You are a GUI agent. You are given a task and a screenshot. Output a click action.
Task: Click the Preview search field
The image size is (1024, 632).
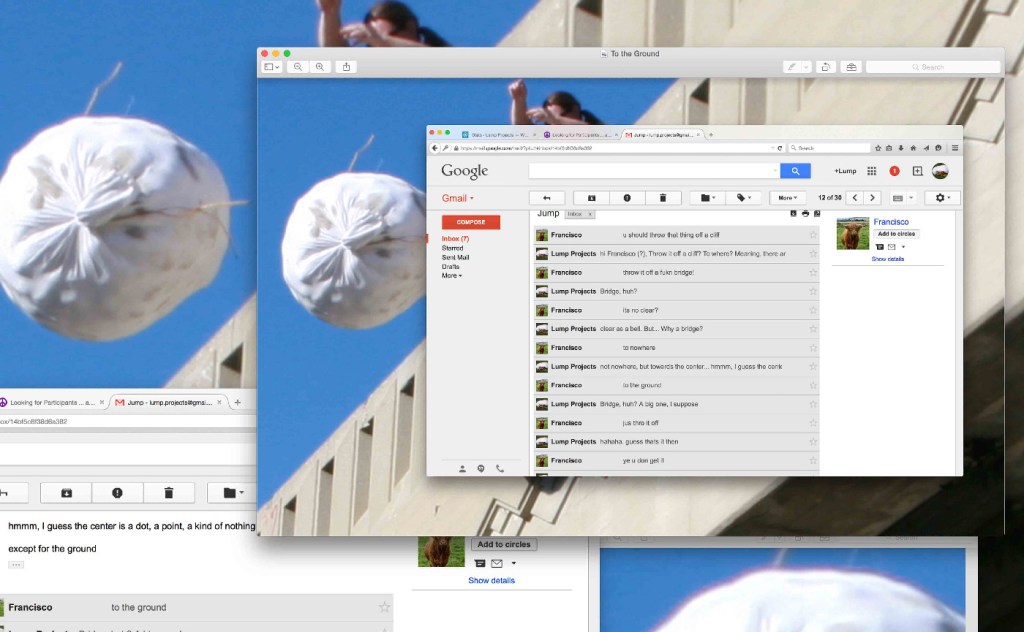pyautogui.click(x=934, y=67)
